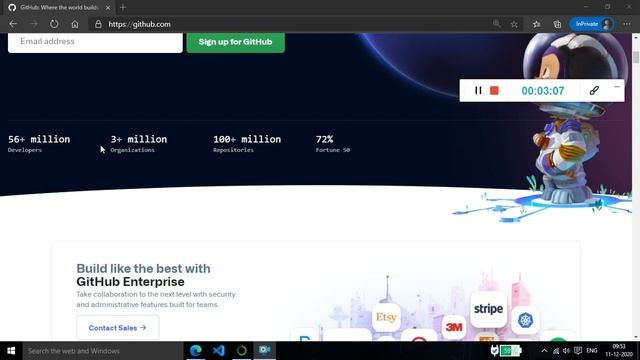Click the 3M logo tile

(453, 327)
